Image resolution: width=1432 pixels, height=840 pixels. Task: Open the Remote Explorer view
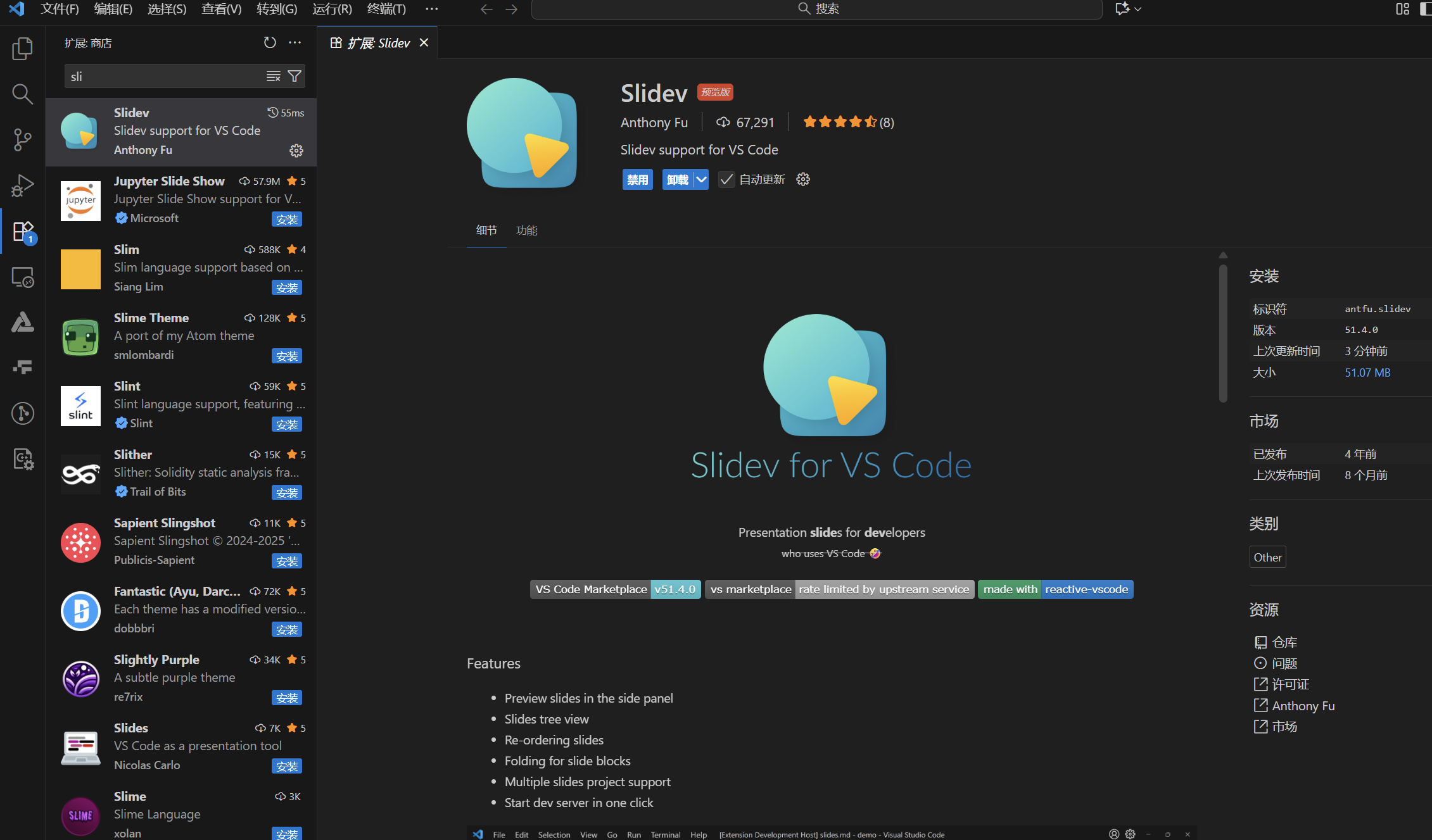(22, 277)
